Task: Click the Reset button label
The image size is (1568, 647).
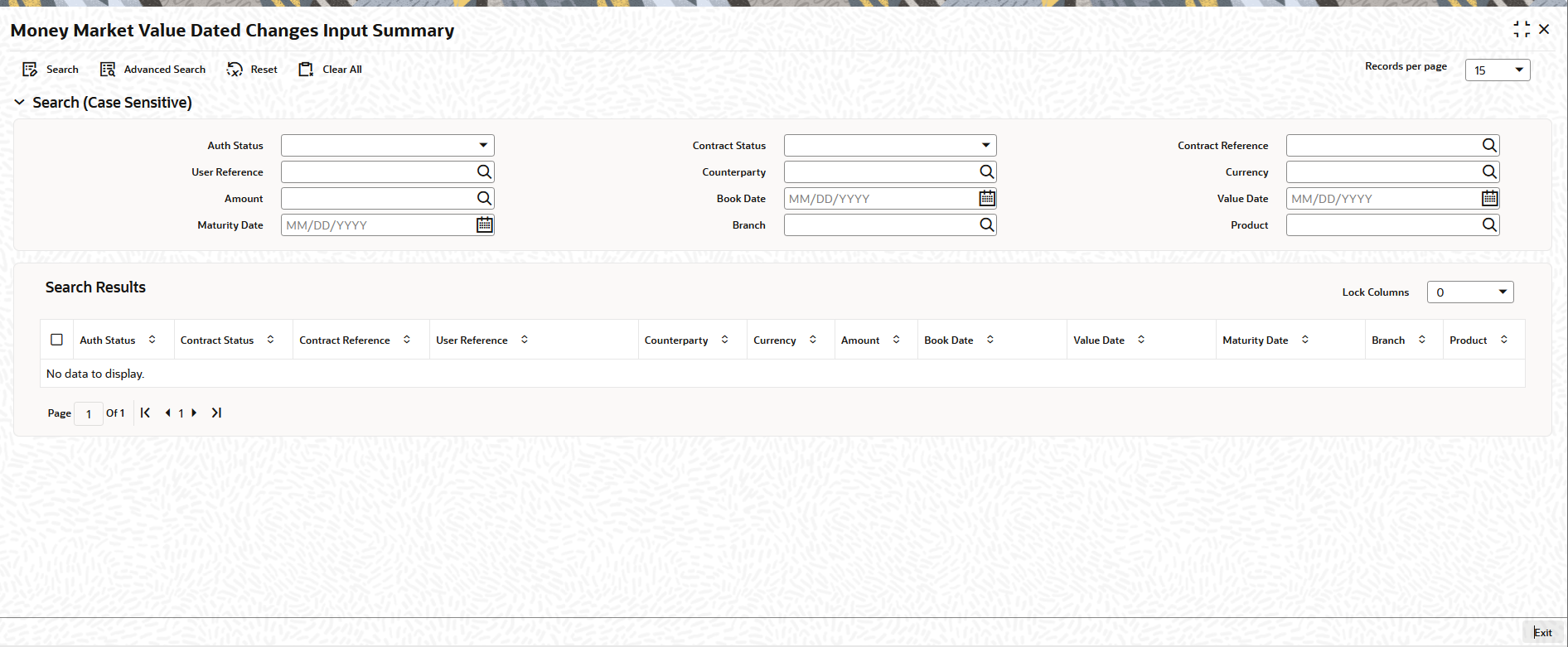Action: pyautogui.click(x=264, y=70)
